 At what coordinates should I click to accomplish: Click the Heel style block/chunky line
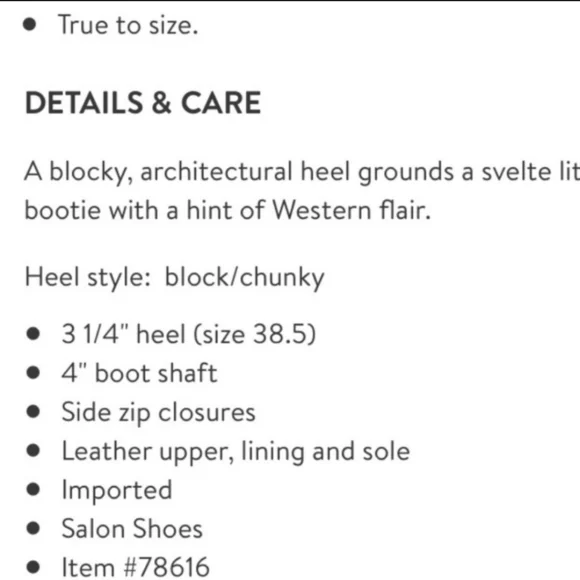[174, 277]
